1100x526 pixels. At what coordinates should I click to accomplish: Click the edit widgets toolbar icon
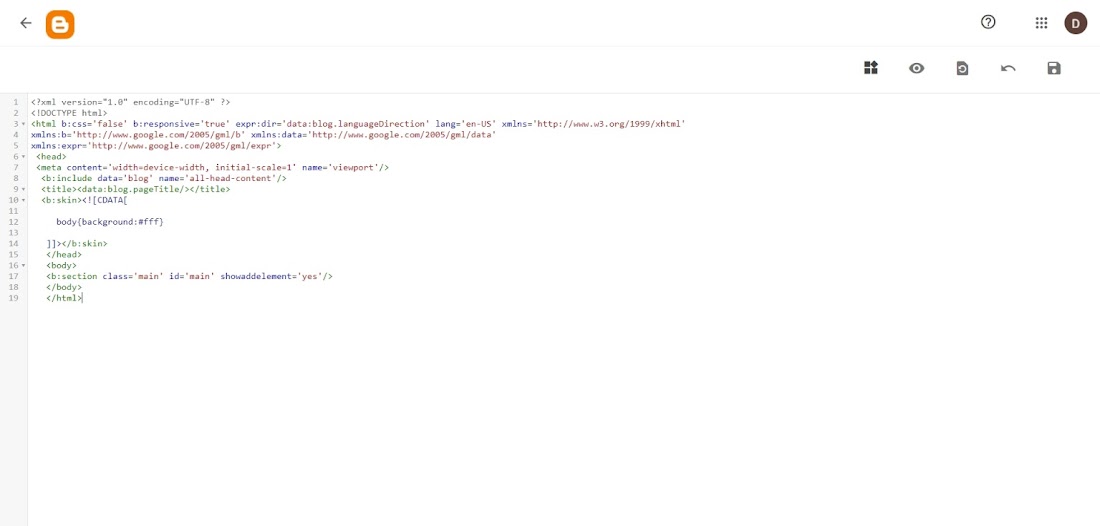click(x=871, y=68)
